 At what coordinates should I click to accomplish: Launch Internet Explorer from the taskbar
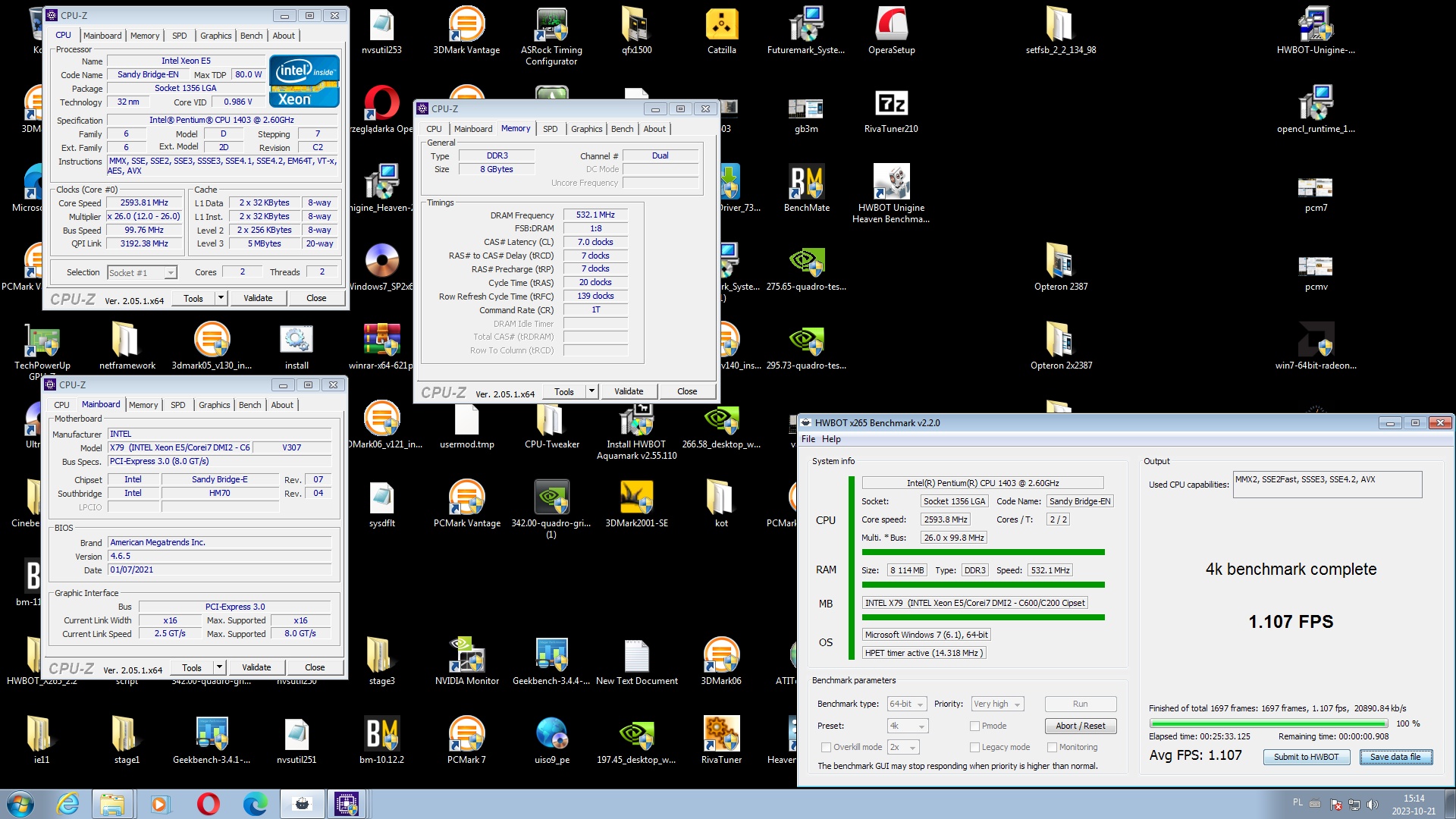click(x=67, y=804)
